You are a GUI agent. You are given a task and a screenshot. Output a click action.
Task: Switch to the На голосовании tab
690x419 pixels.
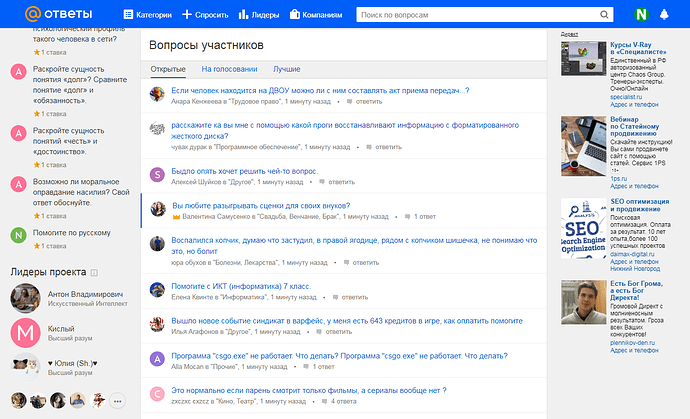tap(229, 69)
